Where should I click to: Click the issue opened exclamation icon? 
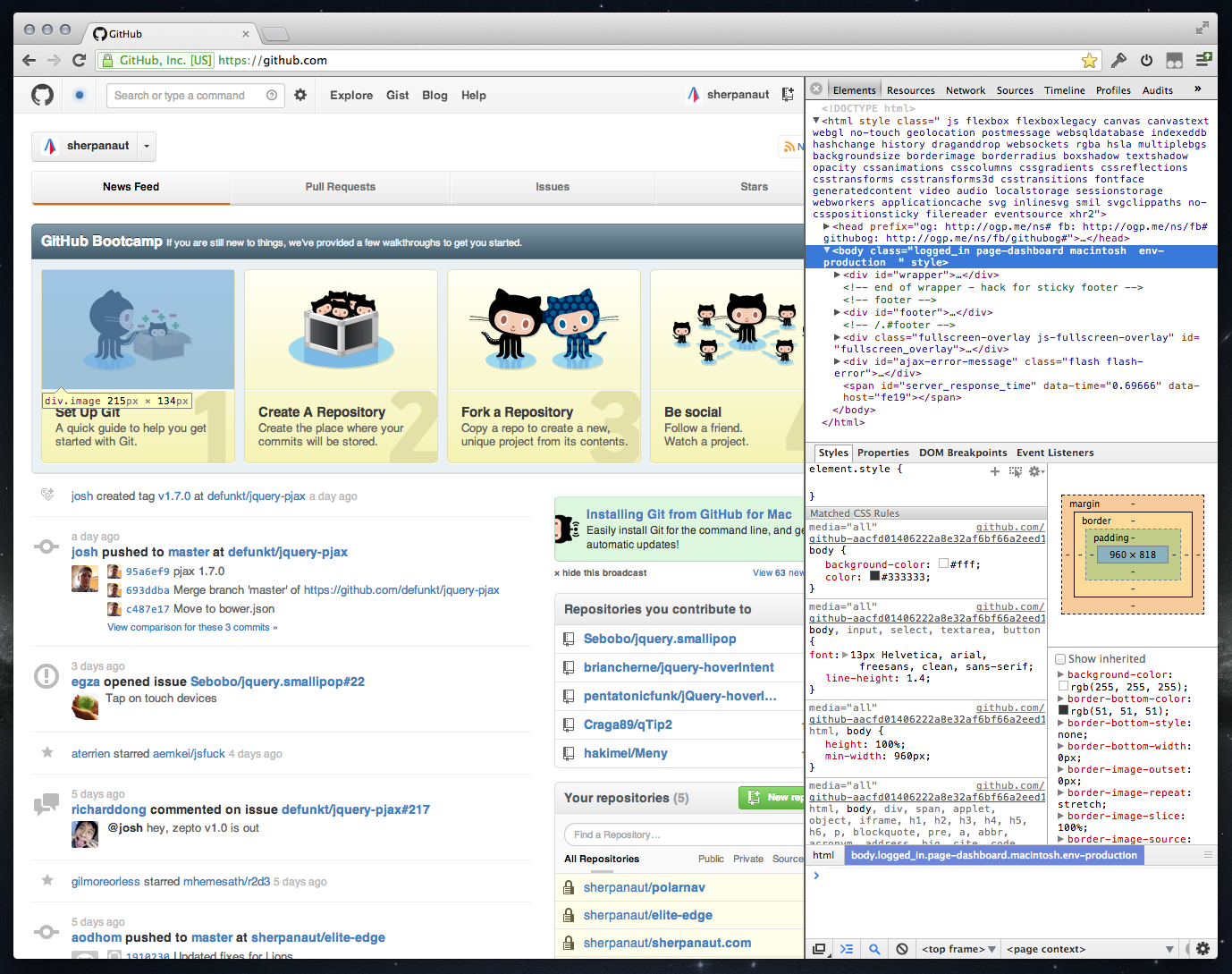tap(46, 676)
